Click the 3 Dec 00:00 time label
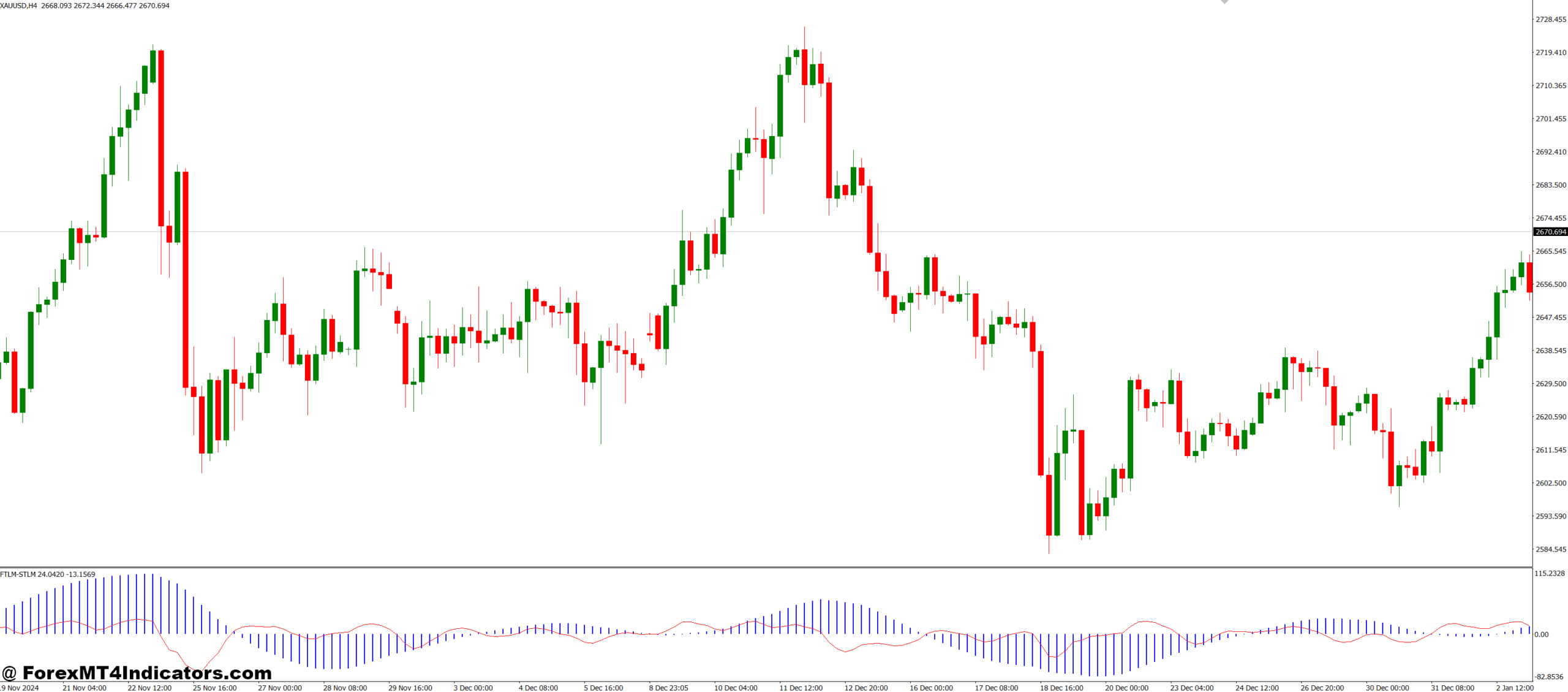 (x=473, y=688)
